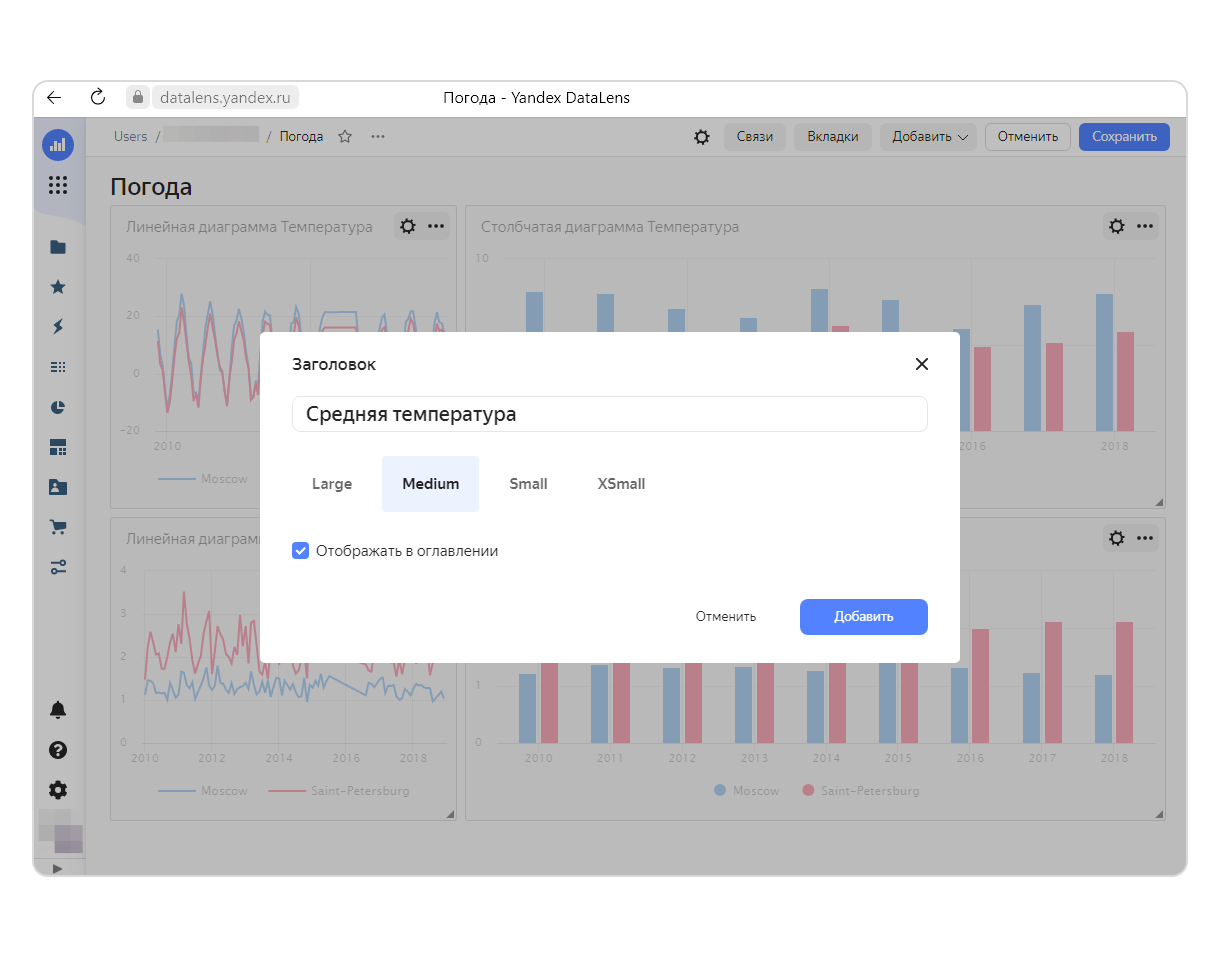Click resize handle of bottom-left line chart widget

coord(450,815)
